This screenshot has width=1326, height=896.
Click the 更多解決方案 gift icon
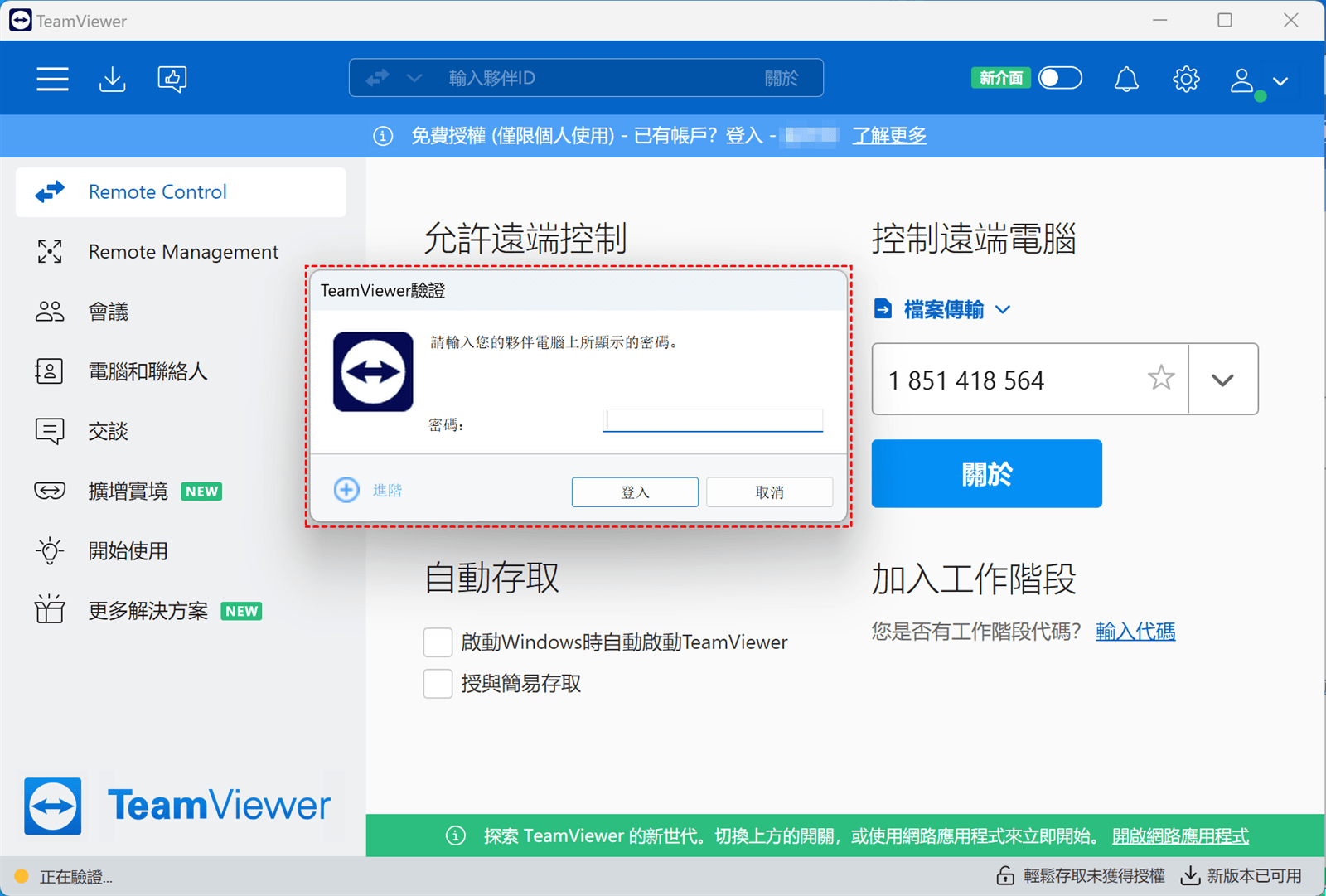(x=50, y=610)
